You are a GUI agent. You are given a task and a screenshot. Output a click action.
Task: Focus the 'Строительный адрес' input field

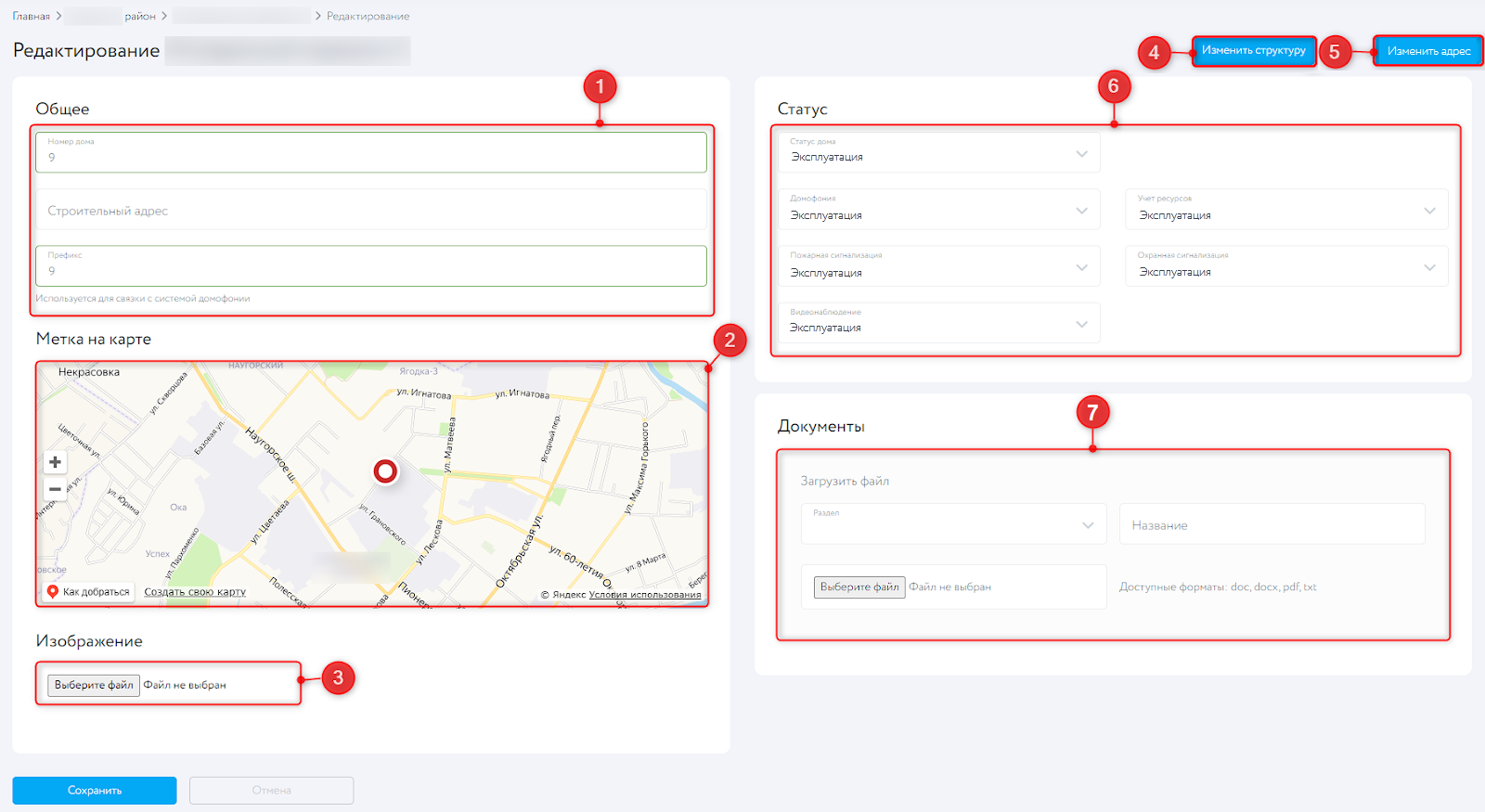(371, 210)
